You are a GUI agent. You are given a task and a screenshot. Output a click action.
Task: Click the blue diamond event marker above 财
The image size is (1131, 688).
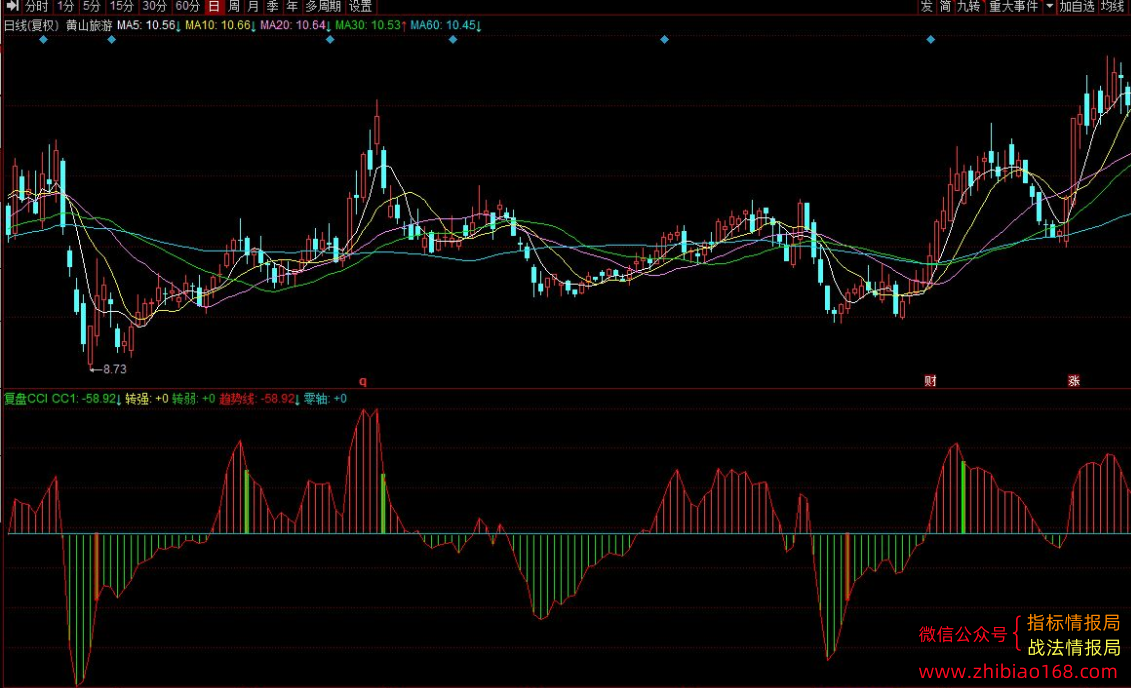point(930,40)
